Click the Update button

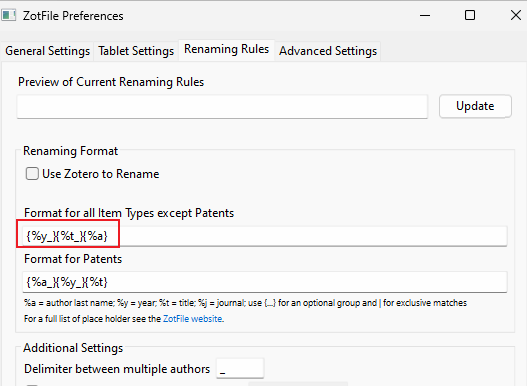click(475, 106)
